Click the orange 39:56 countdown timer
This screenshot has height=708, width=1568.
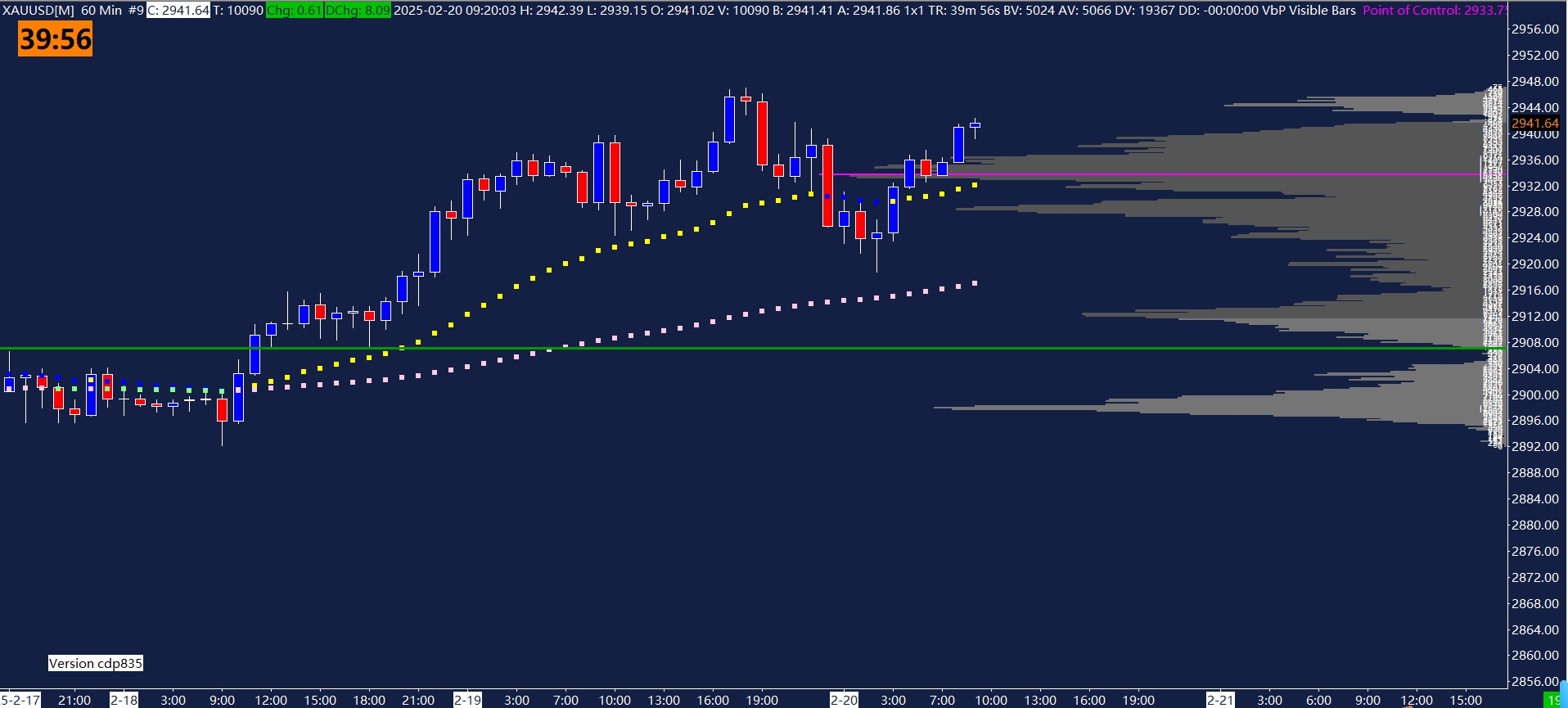pyautogui.click(x=56, y=39)
